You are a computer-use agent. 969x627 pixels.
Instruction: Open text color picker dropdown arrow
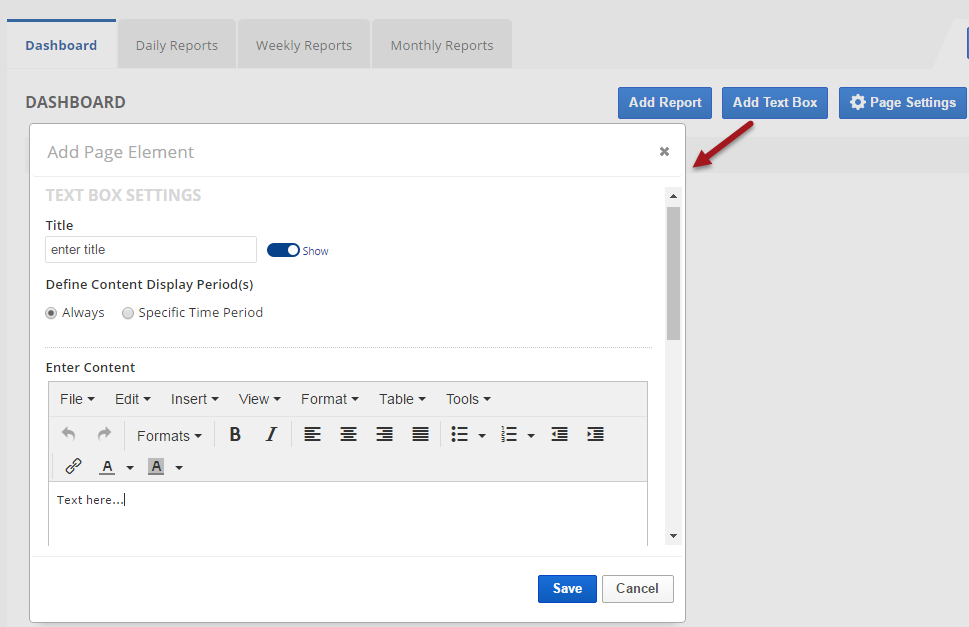pos(130,468)
